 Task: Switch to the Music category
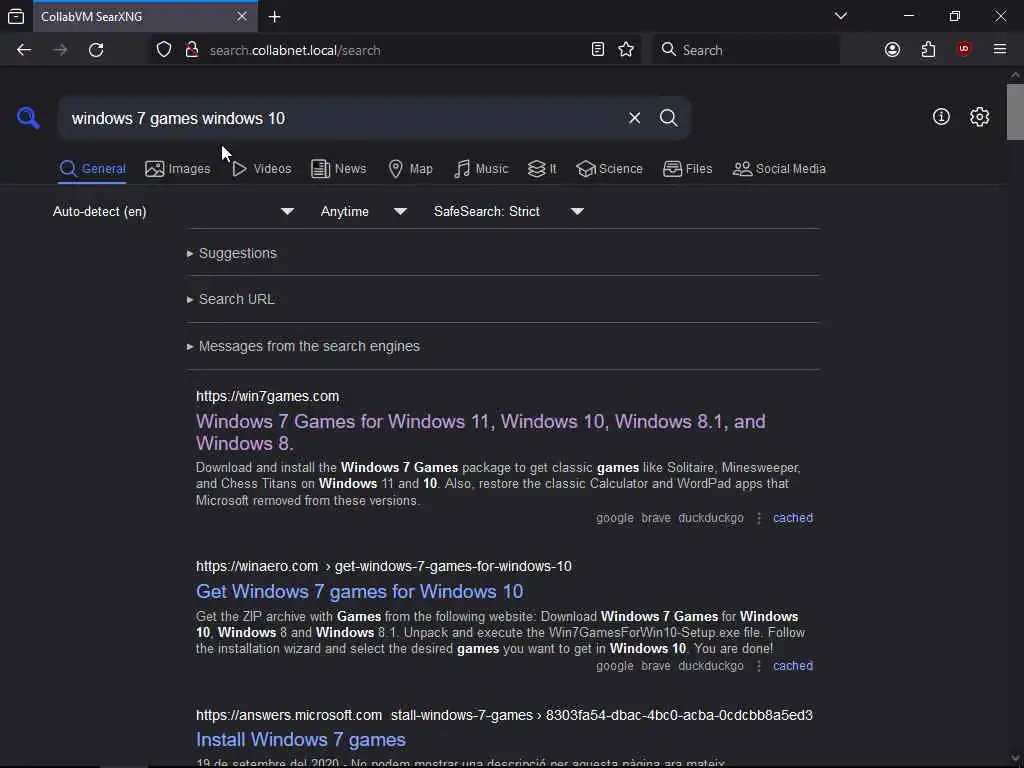tap(481, 168)
